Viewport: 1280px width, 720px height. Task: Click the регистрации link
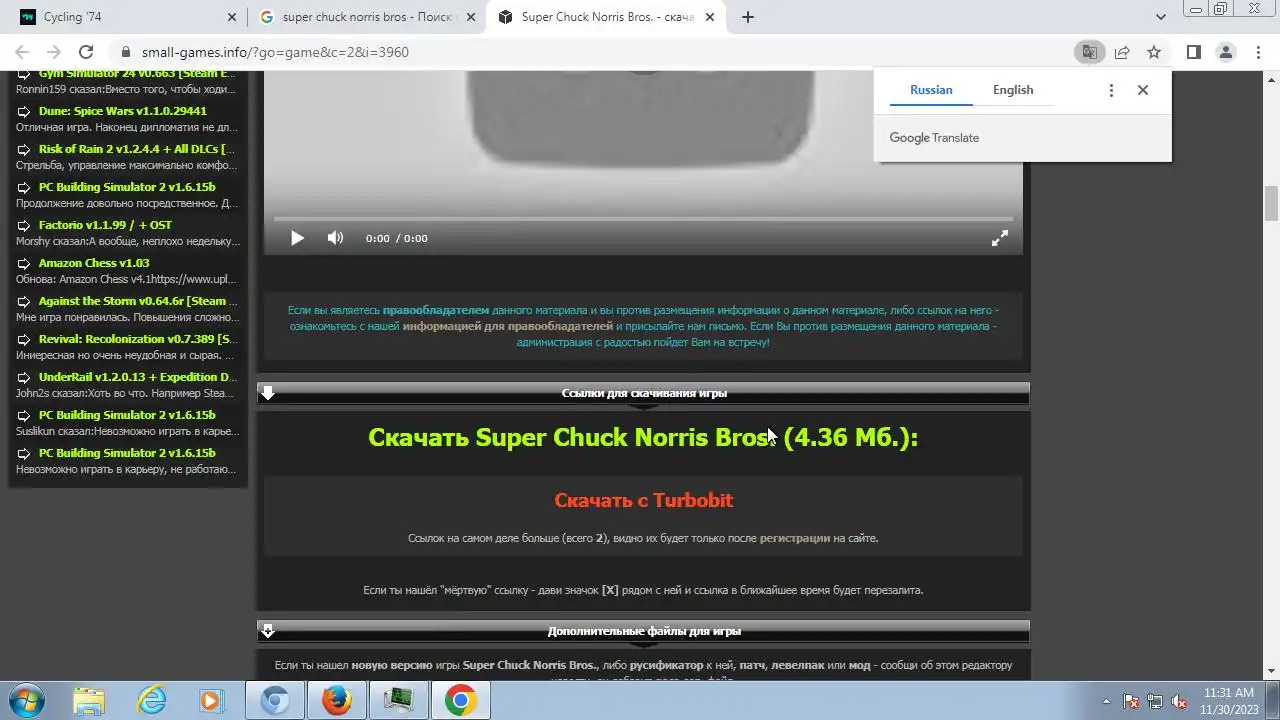(x=795, y=538)
